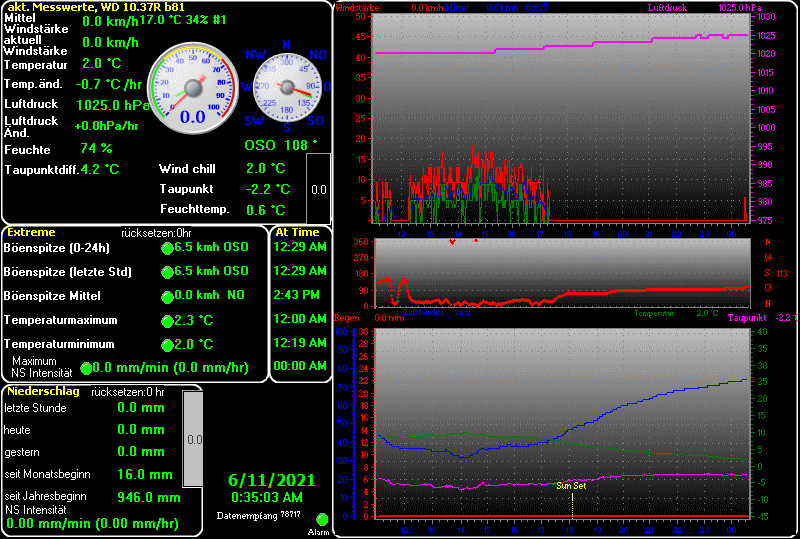Click the green Alarm indicator light
Image resolution: width=800 pixels, height=539 pixels.
click(x=322, y=519)
